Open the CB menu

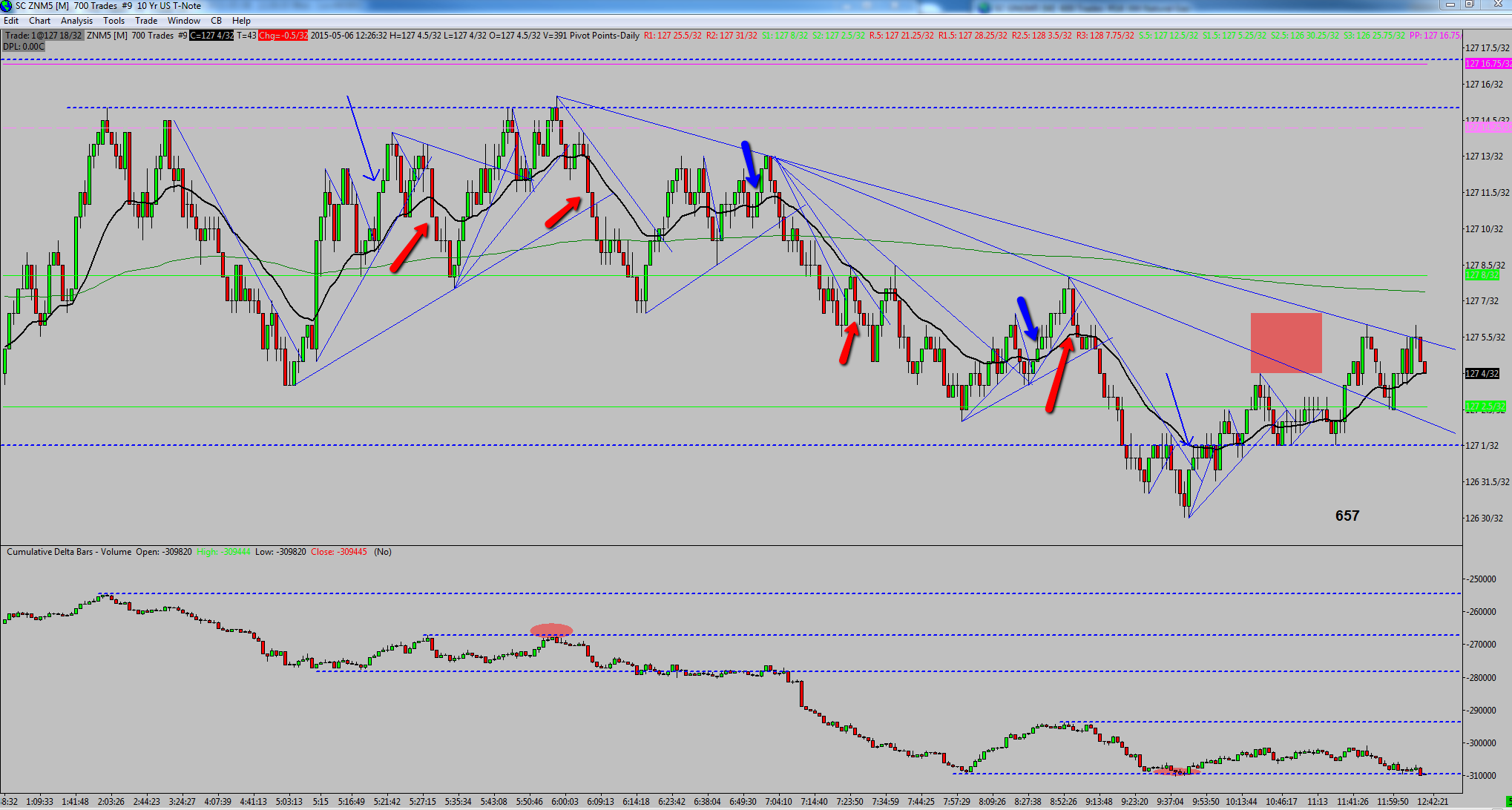point(216,21)
